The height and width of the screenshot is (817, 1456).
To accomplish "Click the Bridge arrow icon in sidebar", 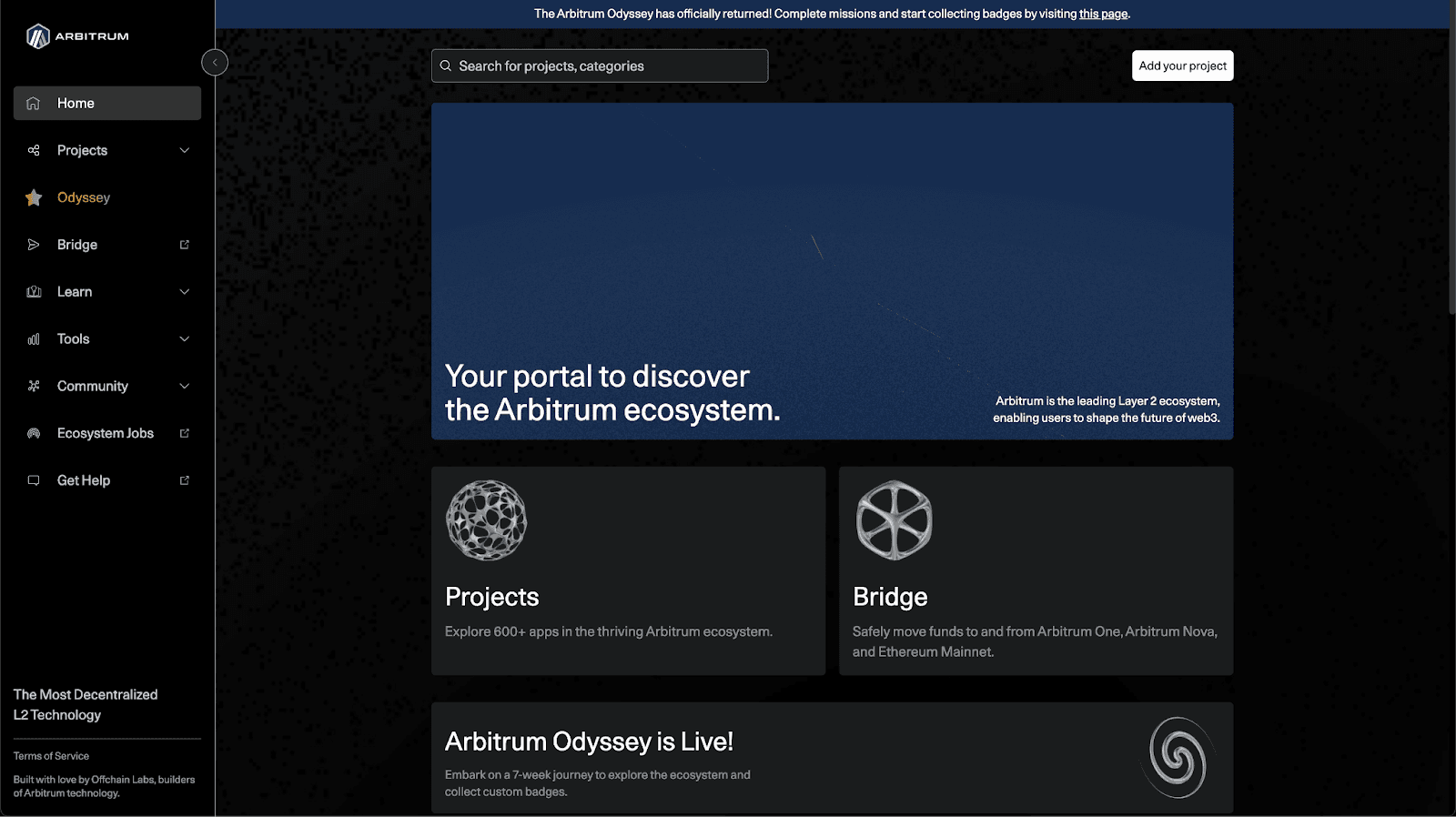I will pyautogui.click(x=34, y=245).
